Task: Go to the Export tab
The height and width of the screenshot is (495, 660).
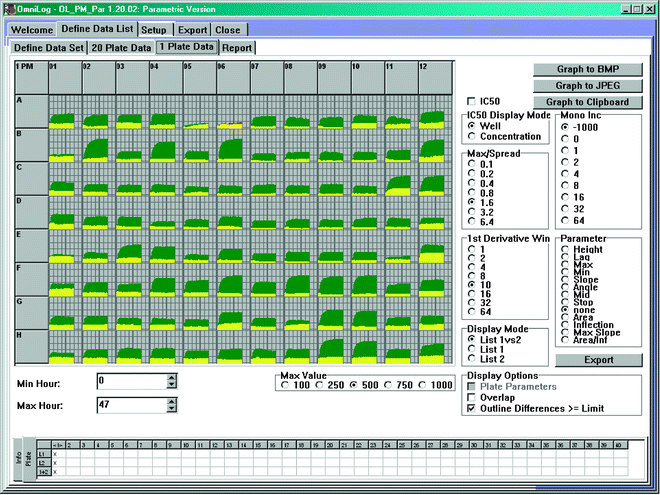Action: click(x=192, y=30)
